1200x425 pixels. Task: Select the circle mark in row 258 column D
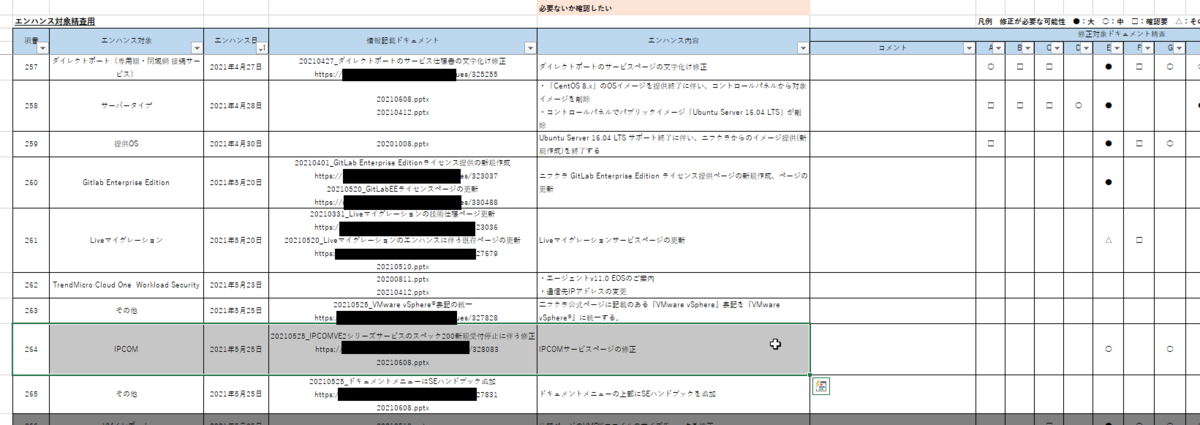point(1080,104)
